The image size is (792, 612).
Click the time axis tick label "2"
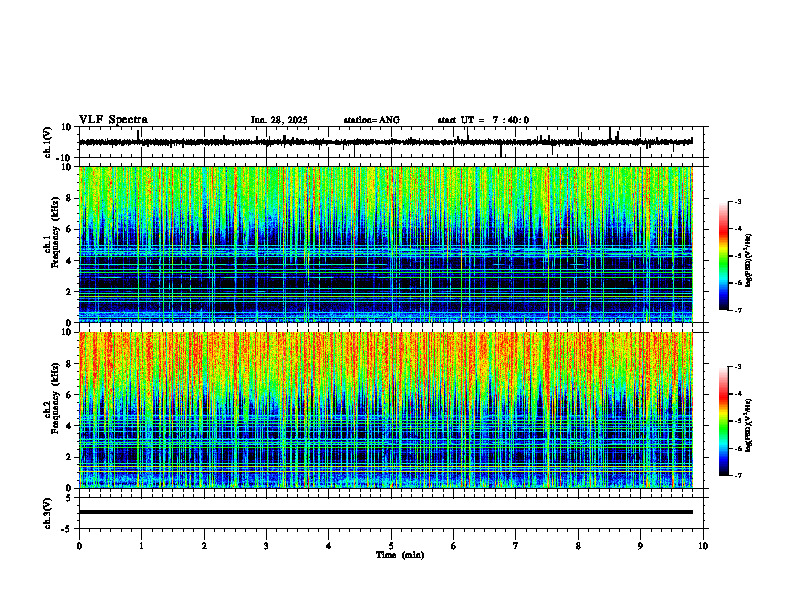[204, 546]
